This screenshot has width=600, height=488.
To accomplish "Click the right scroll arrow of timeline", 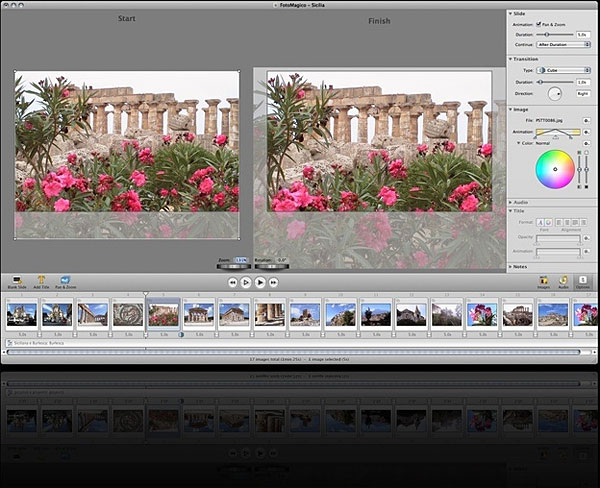I will [x=594, y=352].
